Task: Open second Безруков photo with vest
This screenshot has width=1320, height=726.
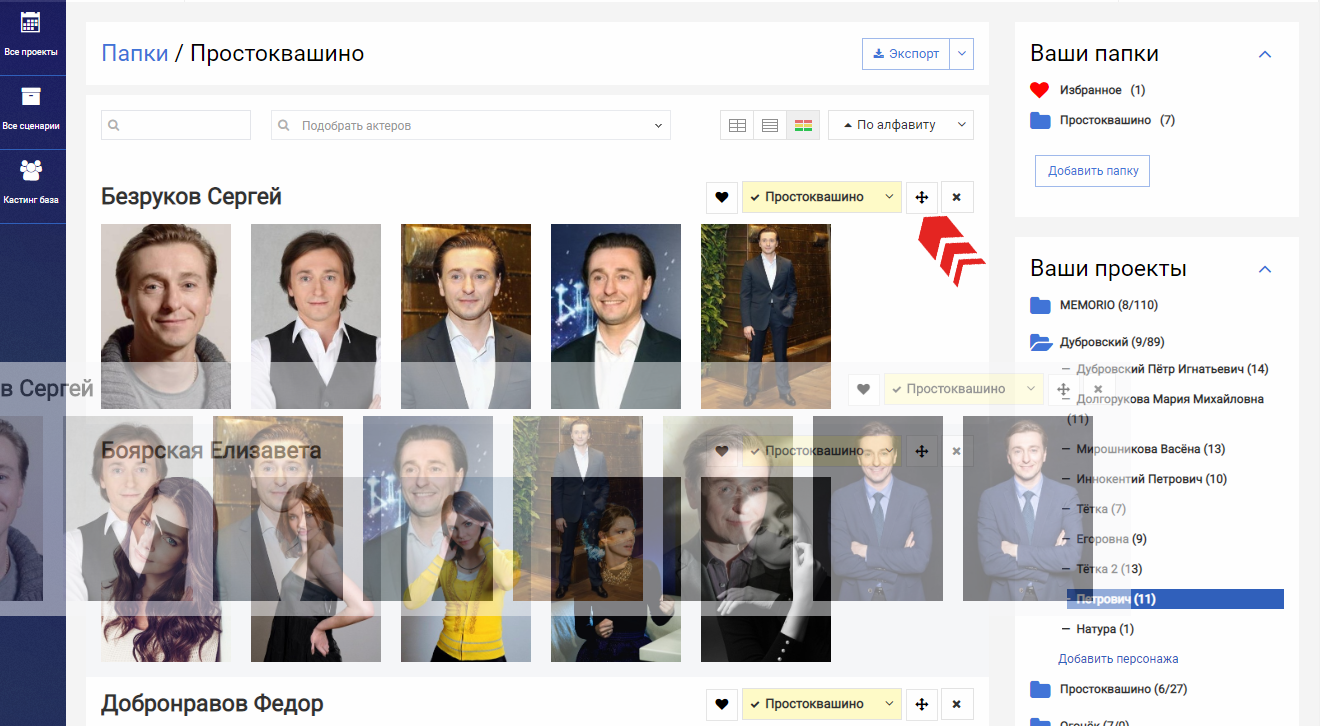Action: pos(316,316)
